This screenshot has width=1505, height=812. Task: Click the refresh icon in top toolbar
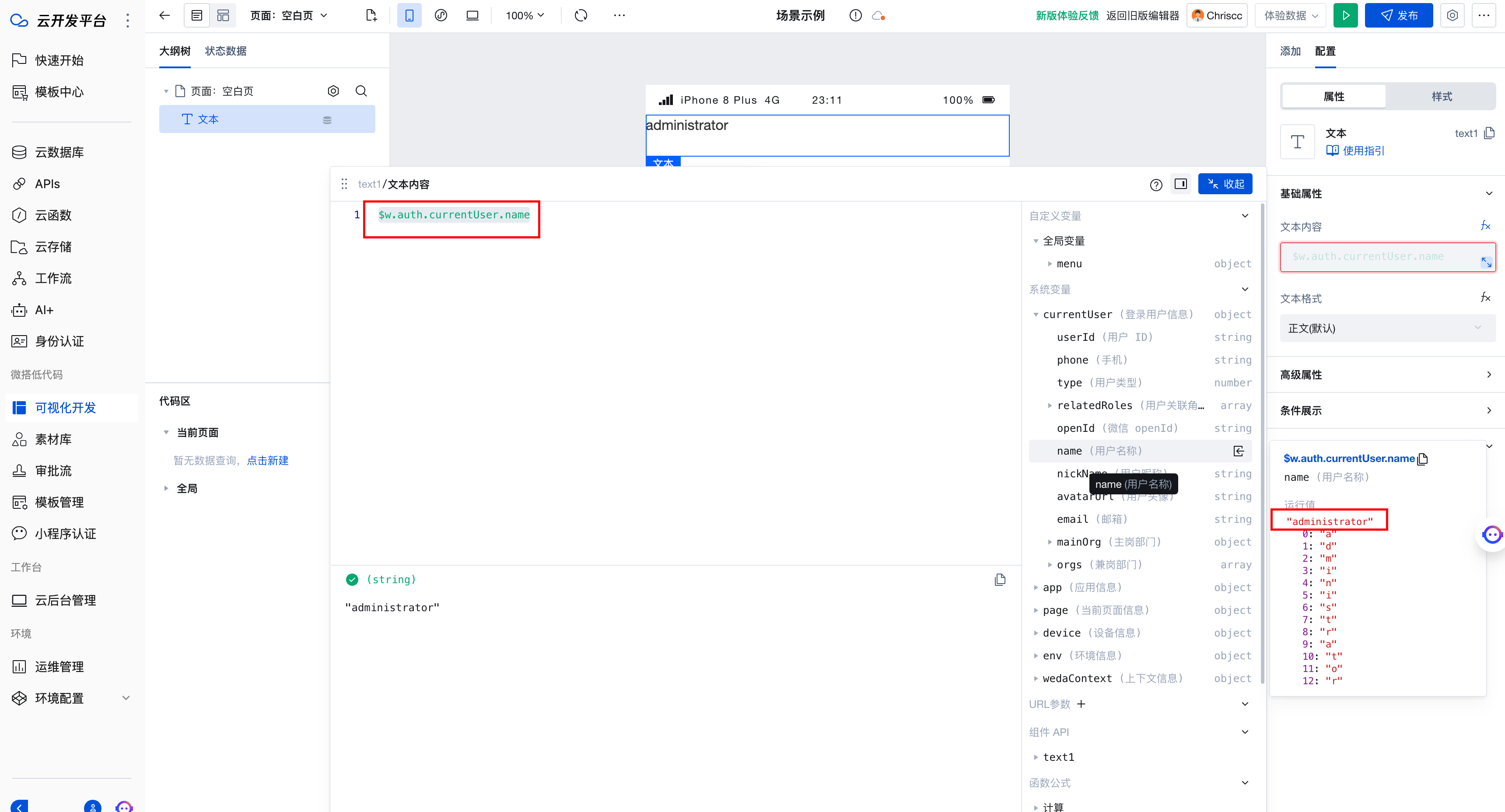(x=580, y=16)
